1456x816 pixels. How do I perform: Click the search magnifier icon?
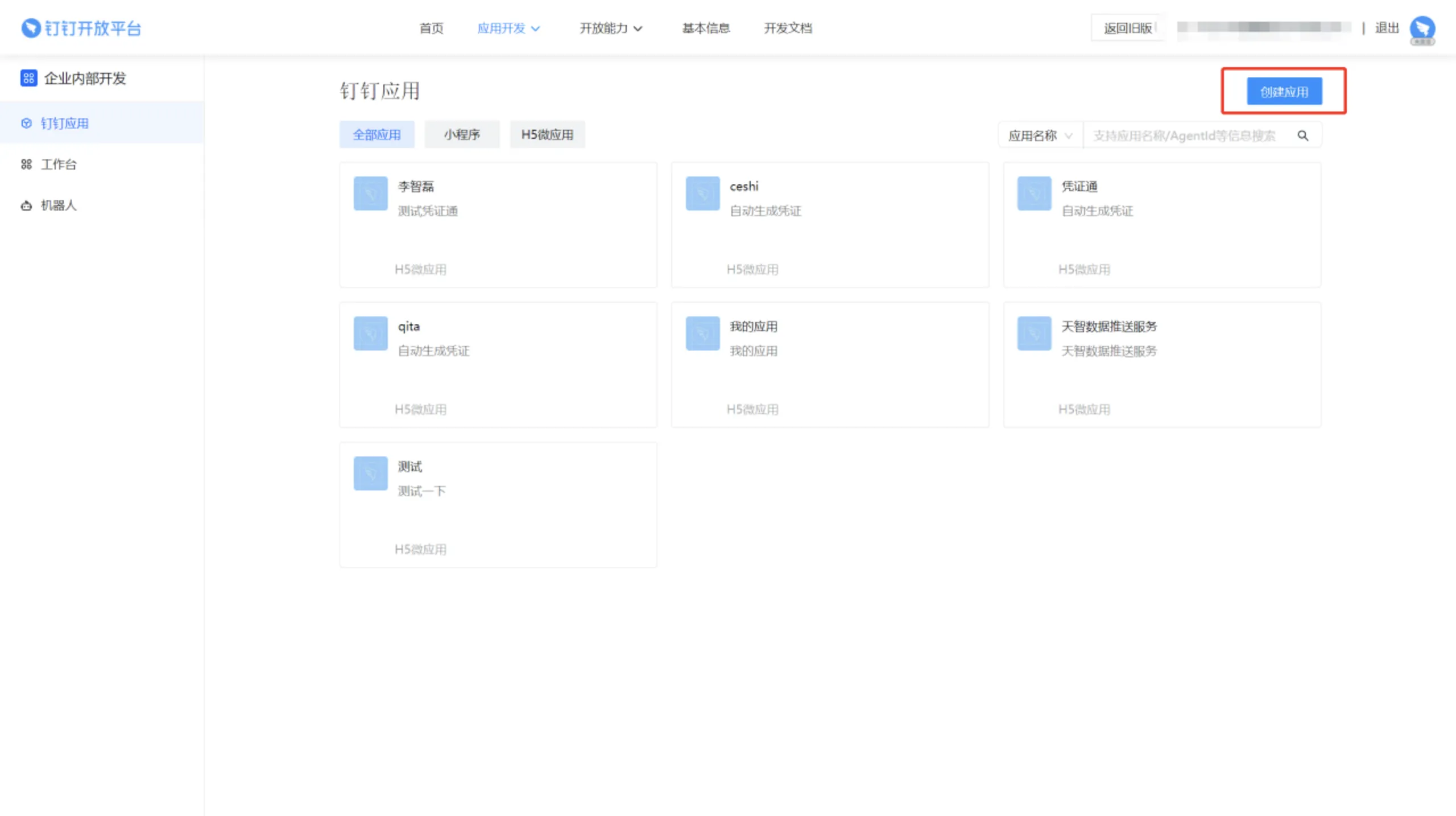coord(1302,135)
